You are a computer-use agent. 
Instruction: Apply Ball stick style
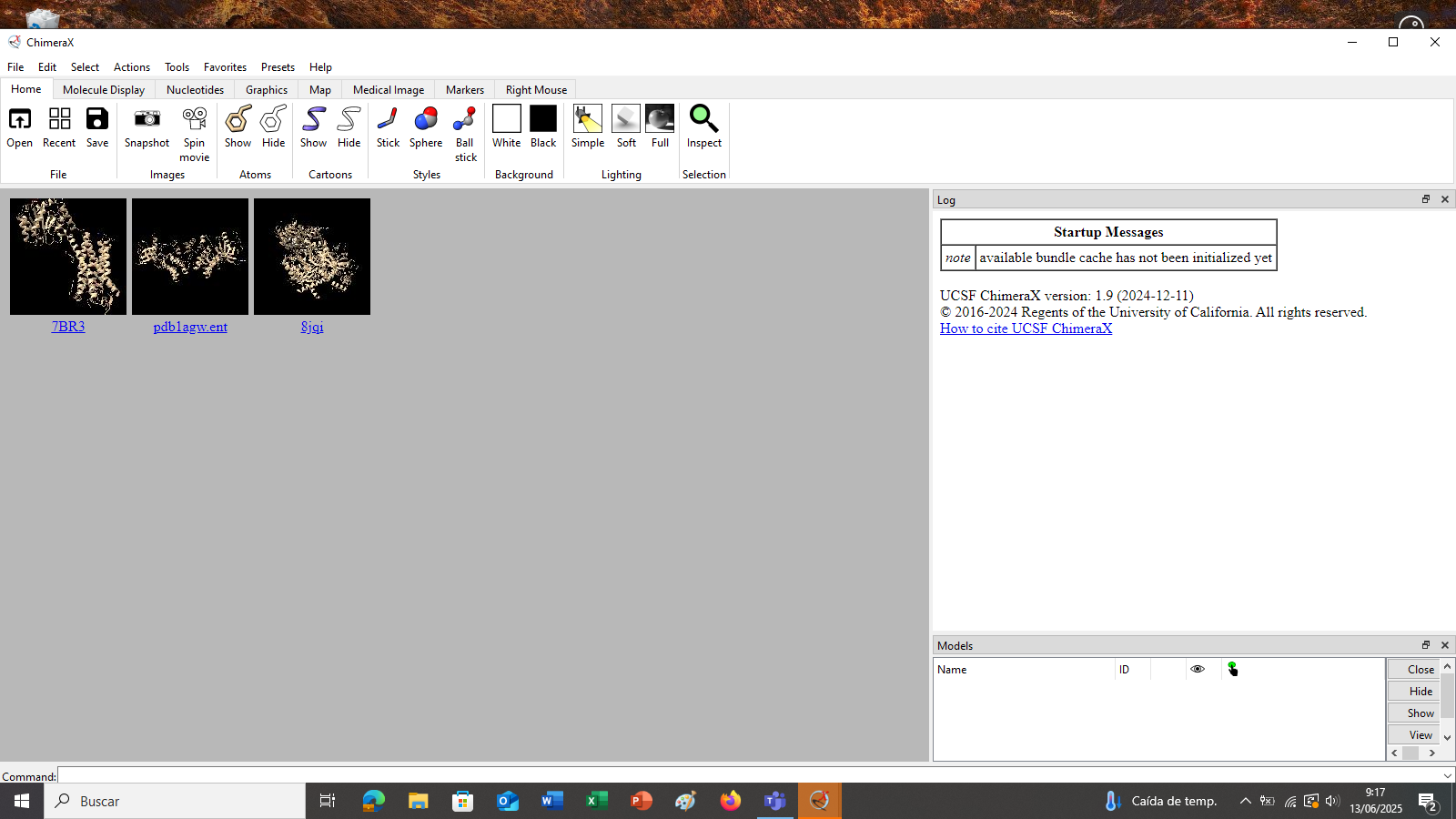point(465,135)
